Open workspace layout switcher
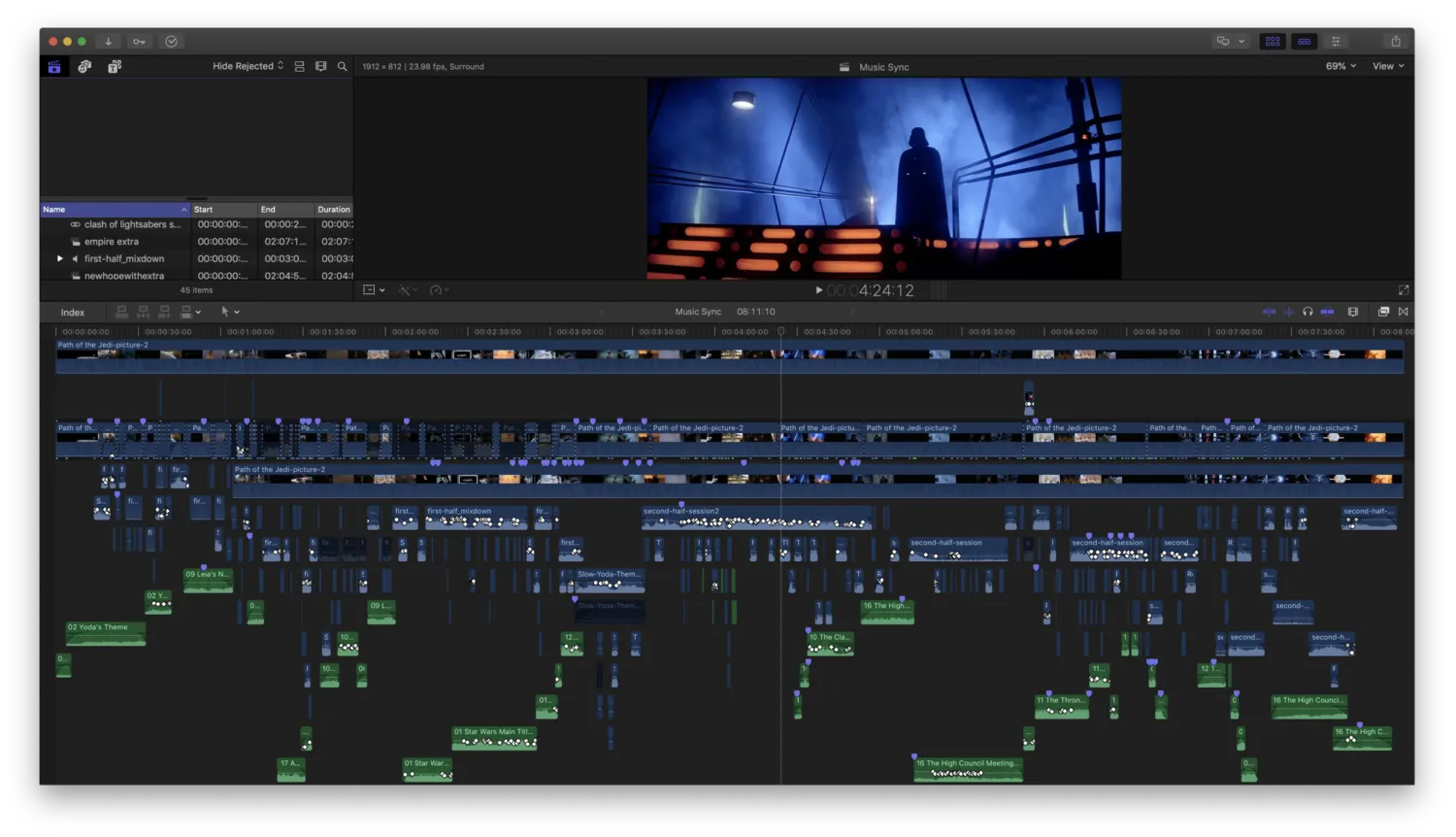1456x837 pixels. [1223, 41]
